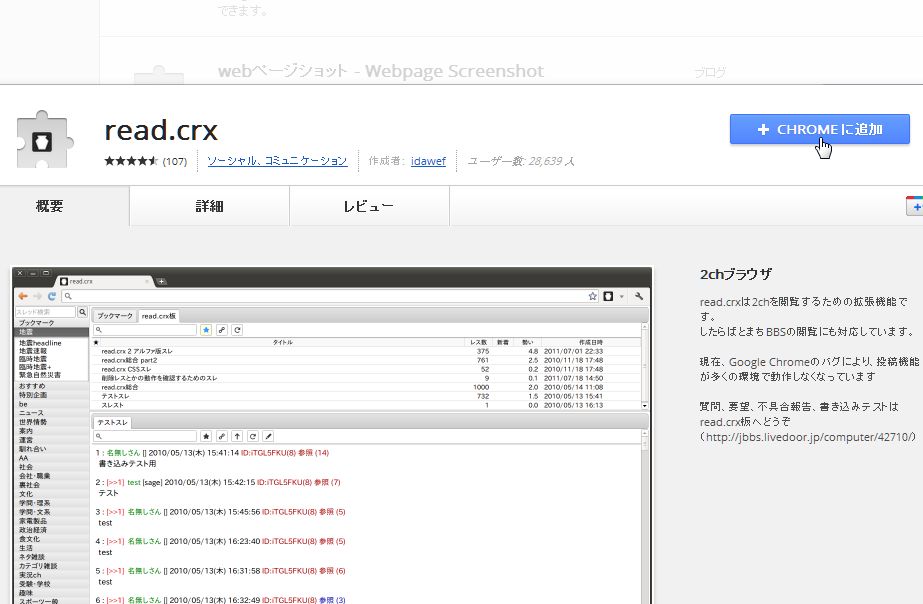Viewport: 923px width, 604px height.
Task: Collapse the selected 地震 category in the sidebar
Action: click(51, 332)
